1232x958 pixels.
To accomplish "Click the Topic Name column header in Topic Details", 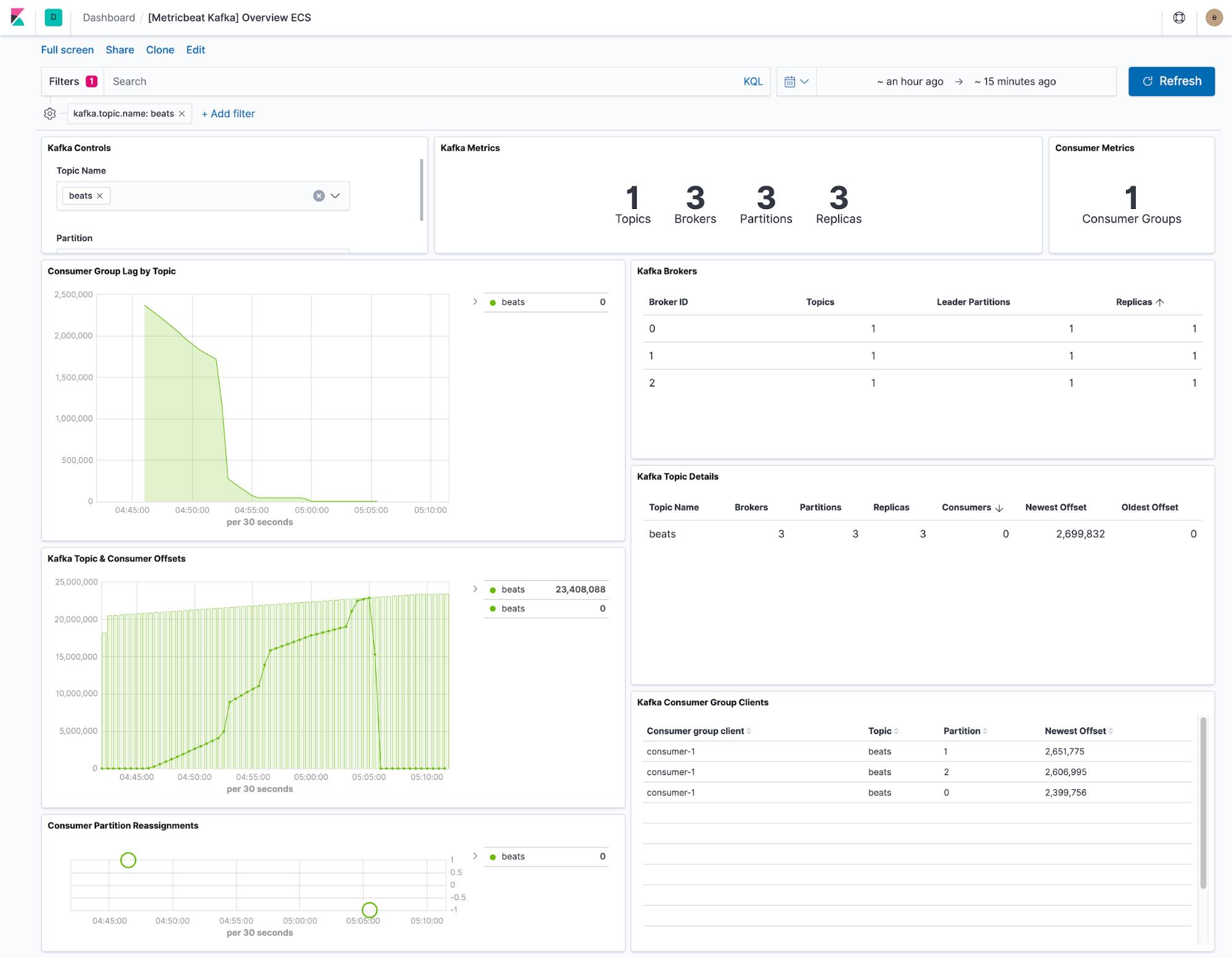I will pos(674,507).
